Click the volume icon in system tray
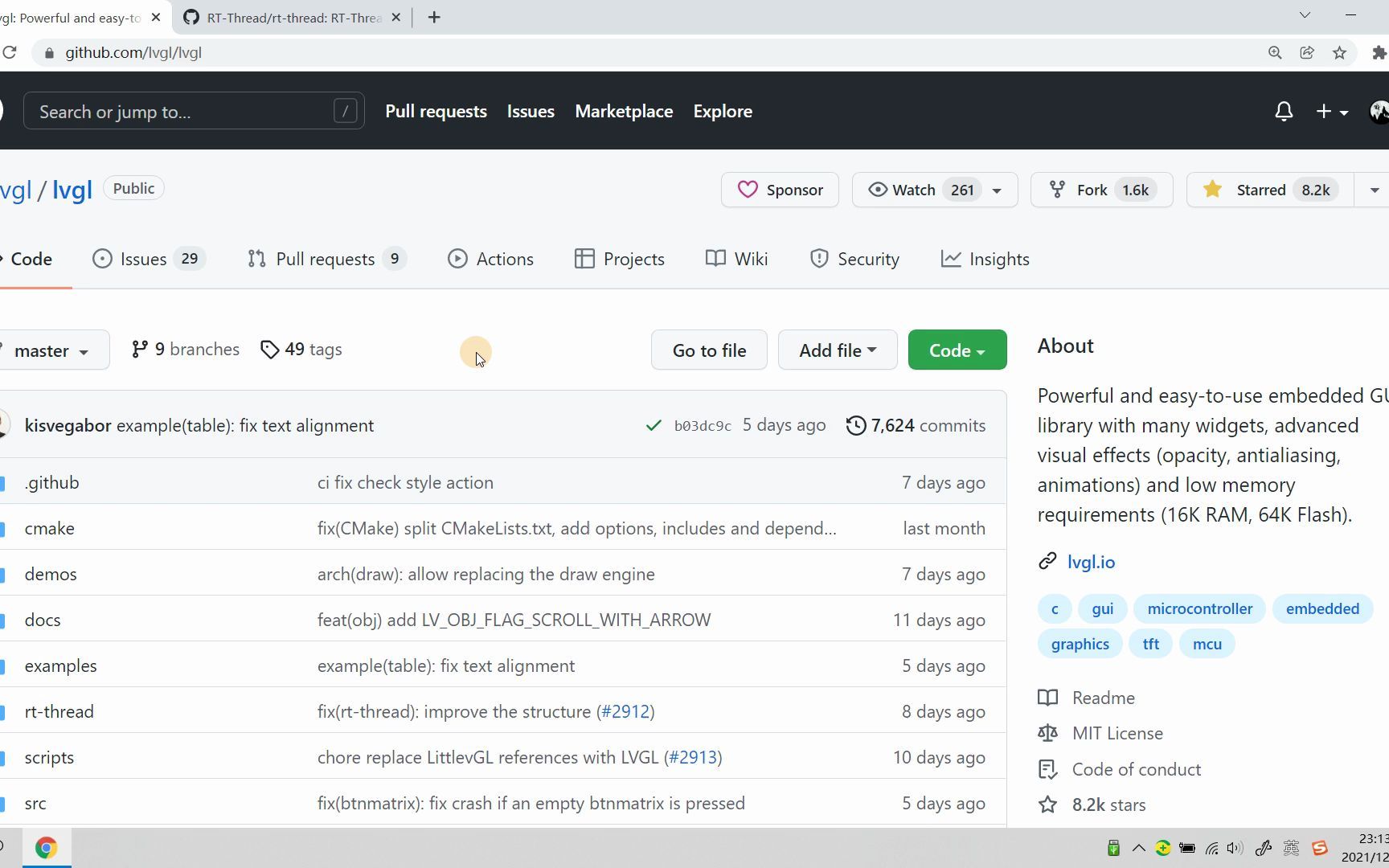The height and width of the screenshot is (868, 1389). pyautogui.click(x=1235, y=848)
